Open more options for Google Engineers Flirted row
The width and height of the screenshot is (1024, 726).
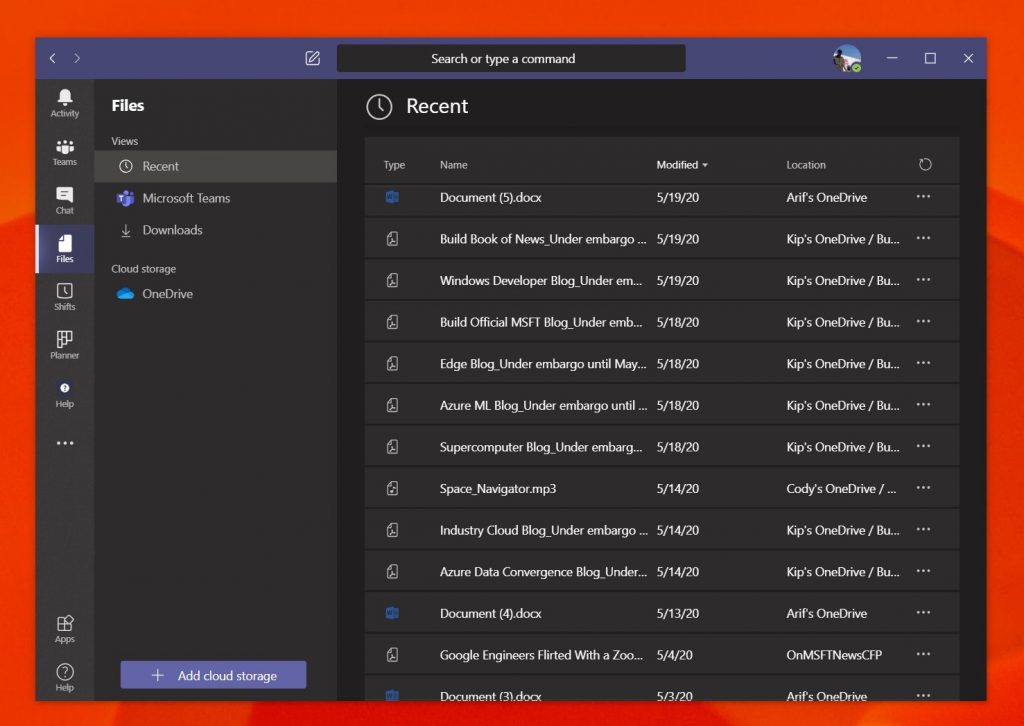[x=923, y=654]
